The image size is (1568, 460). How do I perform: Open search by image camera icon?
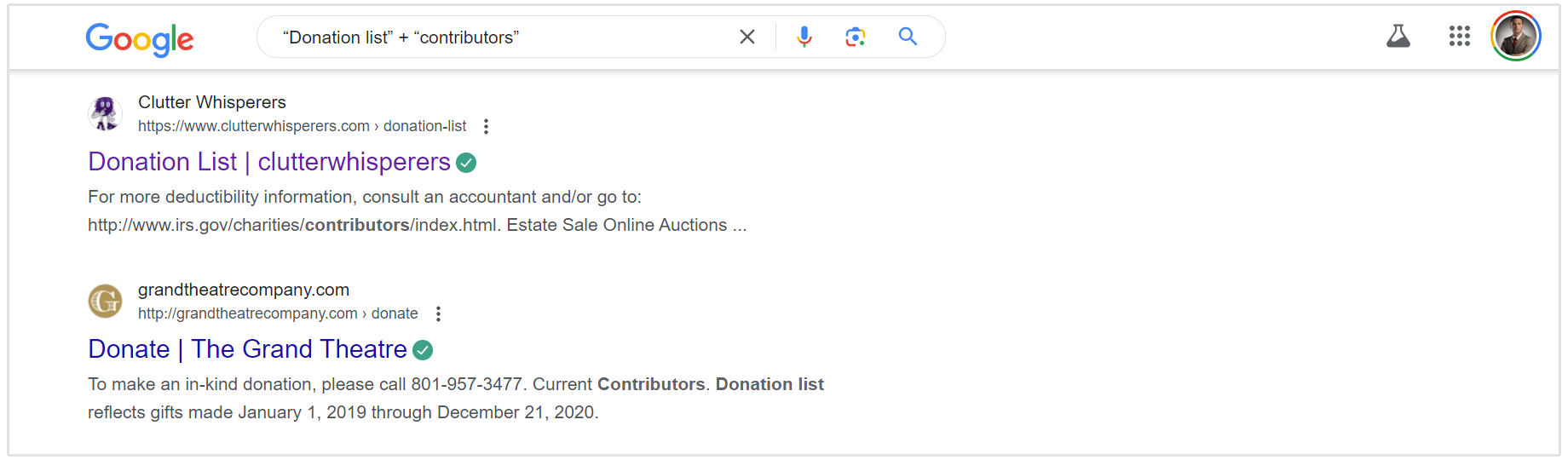(856, 37)
